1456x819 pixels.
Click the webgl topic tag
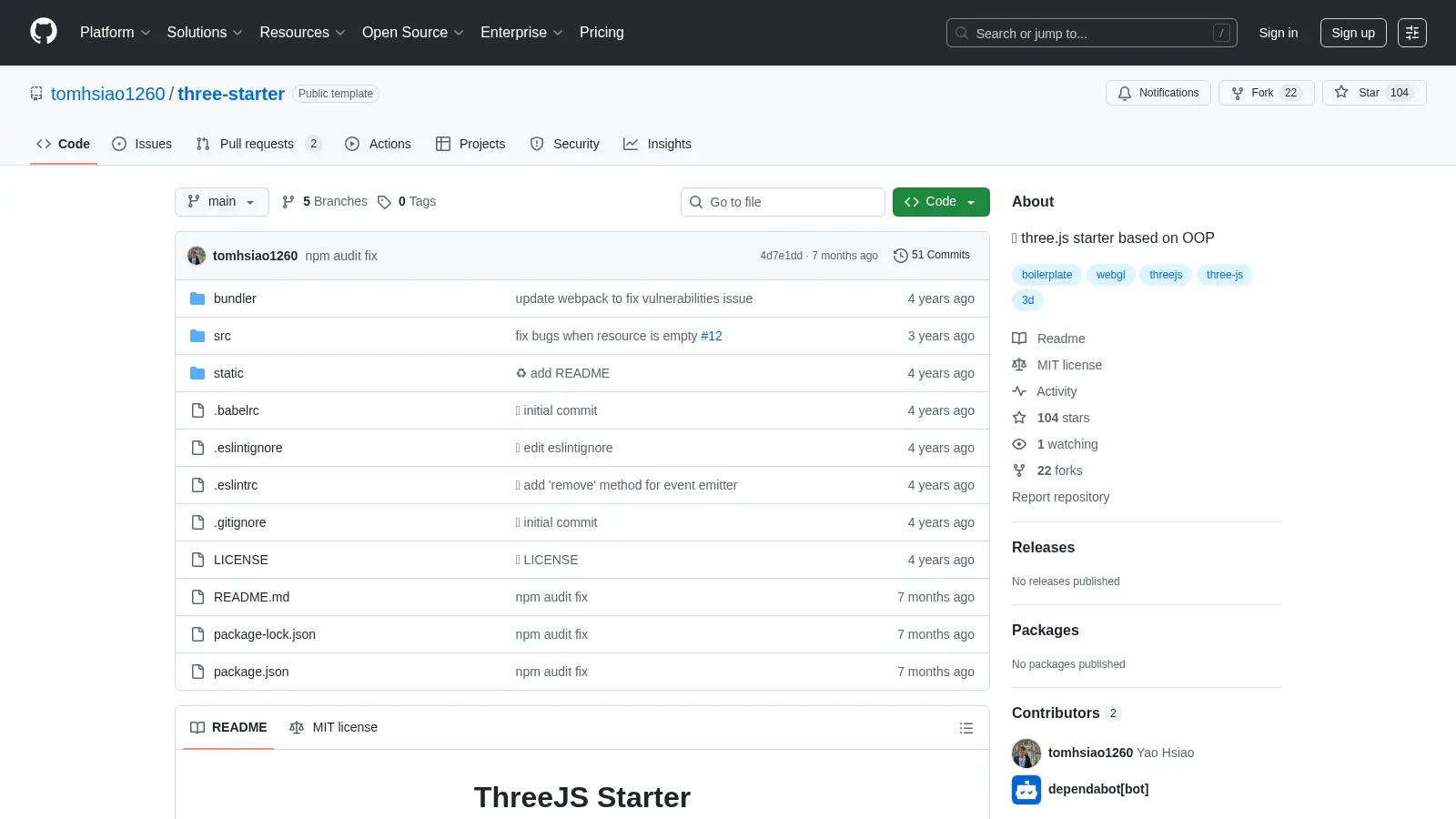[1110, 275]
